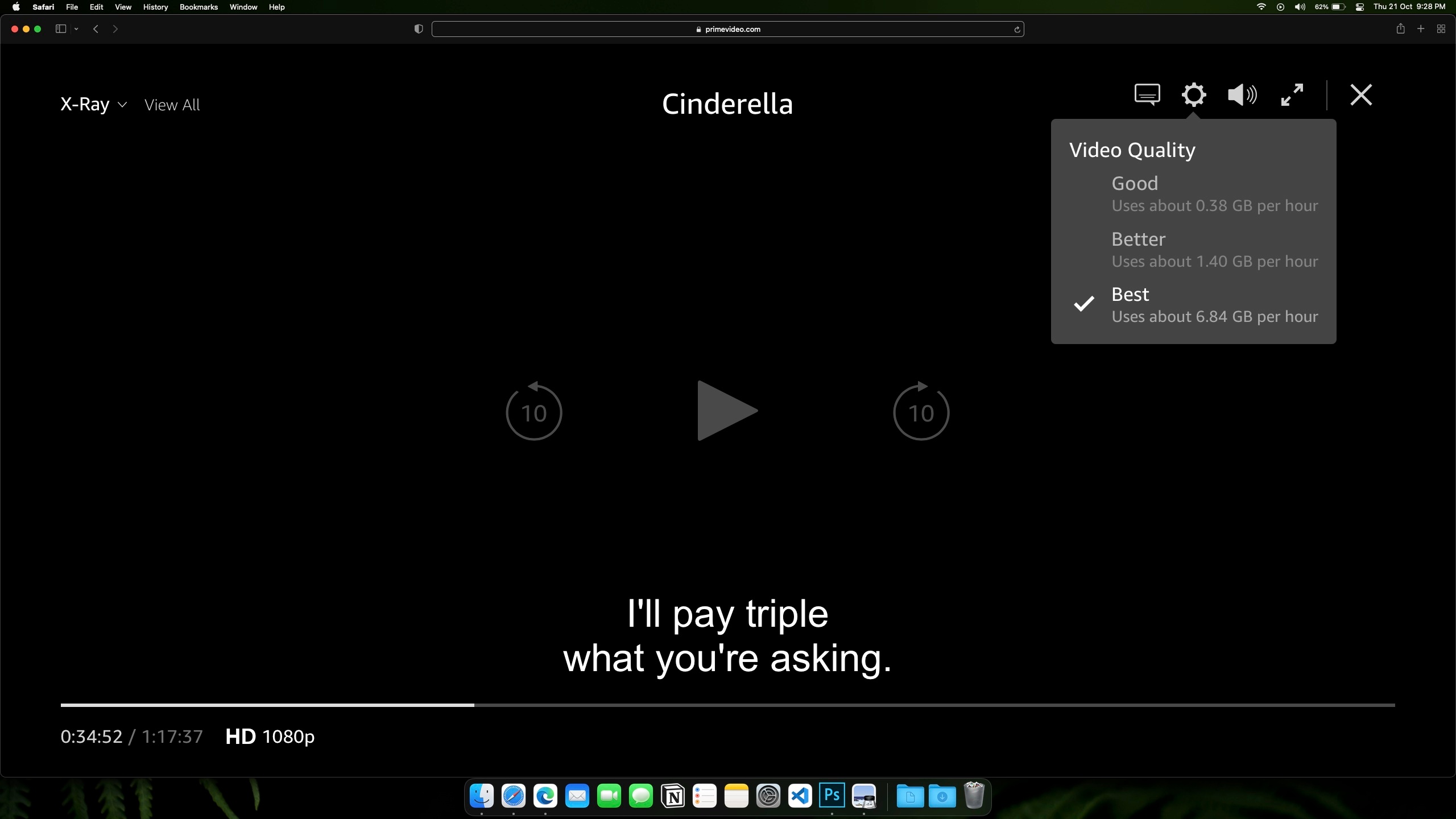Open the subtitles and audio icon
Image resolution: width=1456 pixels, height=819 pixels.
(x=1147, y=94)
